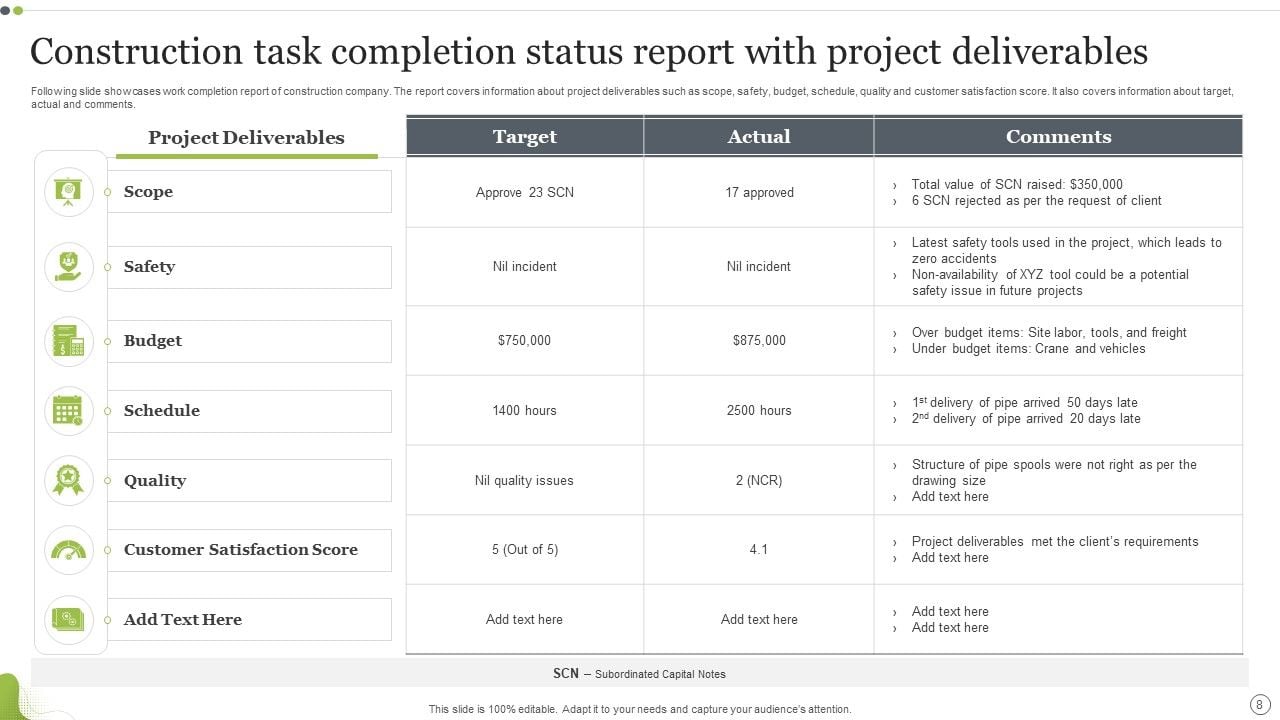Click the '5 (Out of 5)' target cell

[x=525, y=549]
